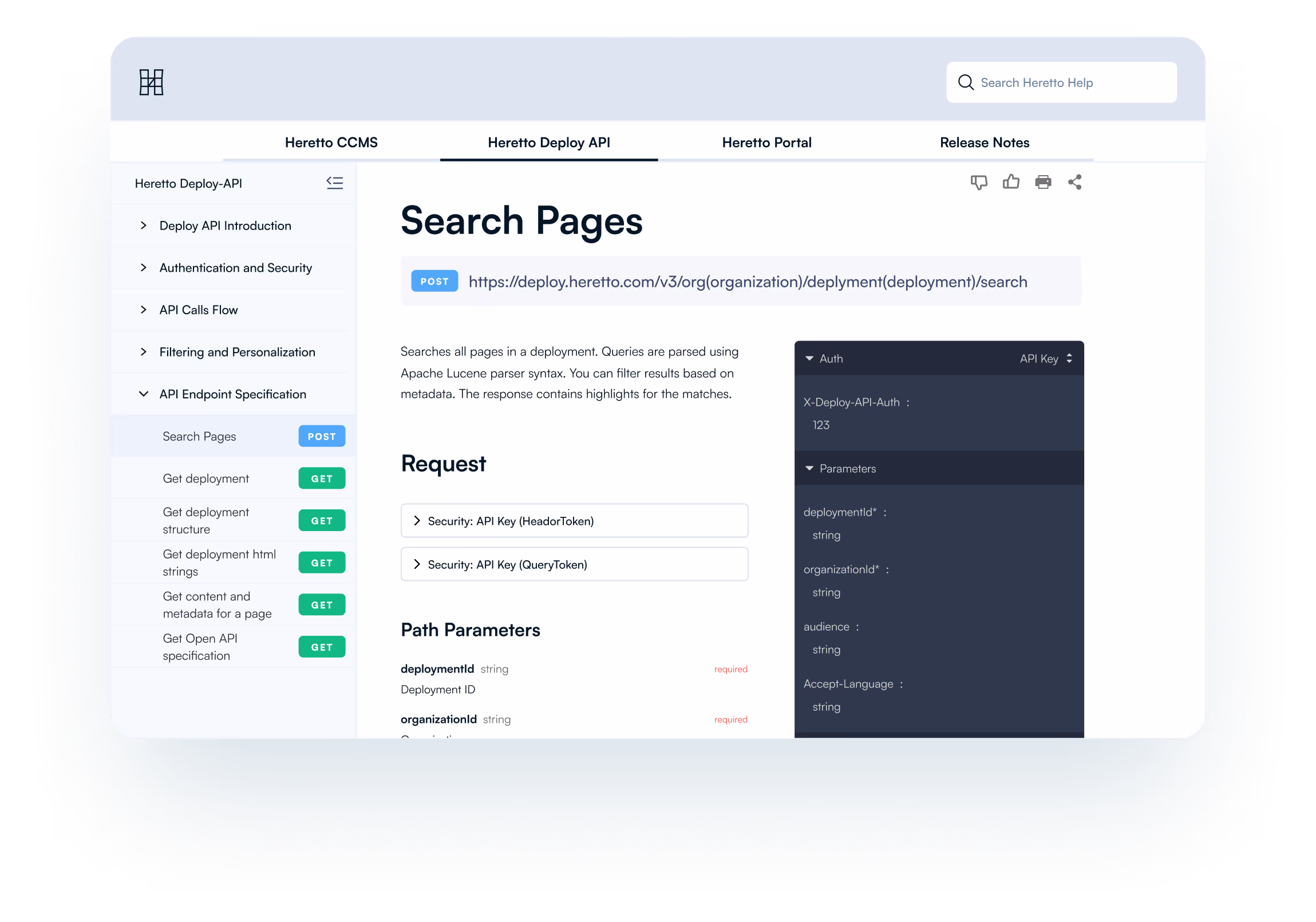
Task: Click the GET badge for Get deployment html strings
Action: click(x=322, y=563)
